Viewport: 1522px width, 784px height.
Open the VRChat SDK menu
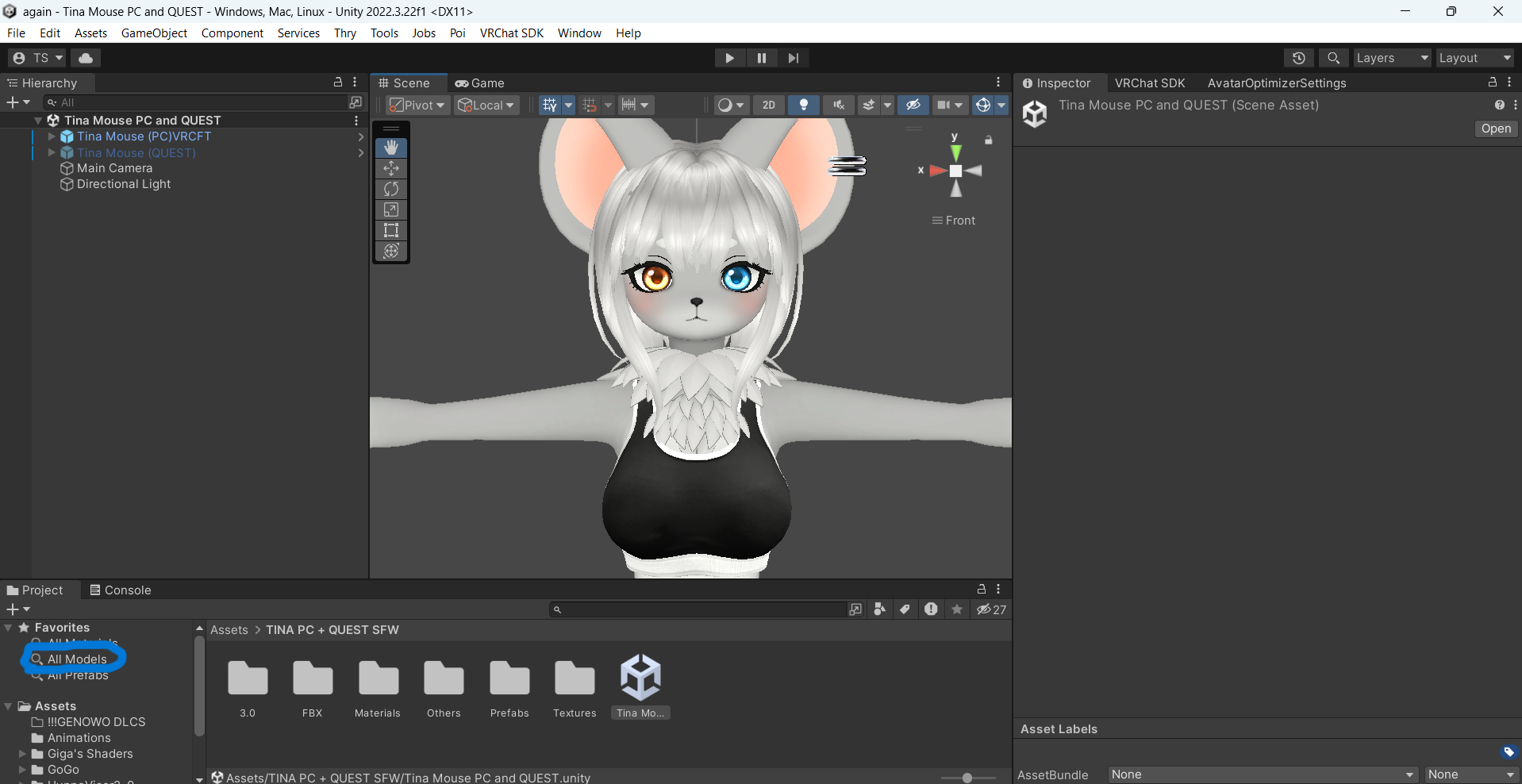(512, 33)
